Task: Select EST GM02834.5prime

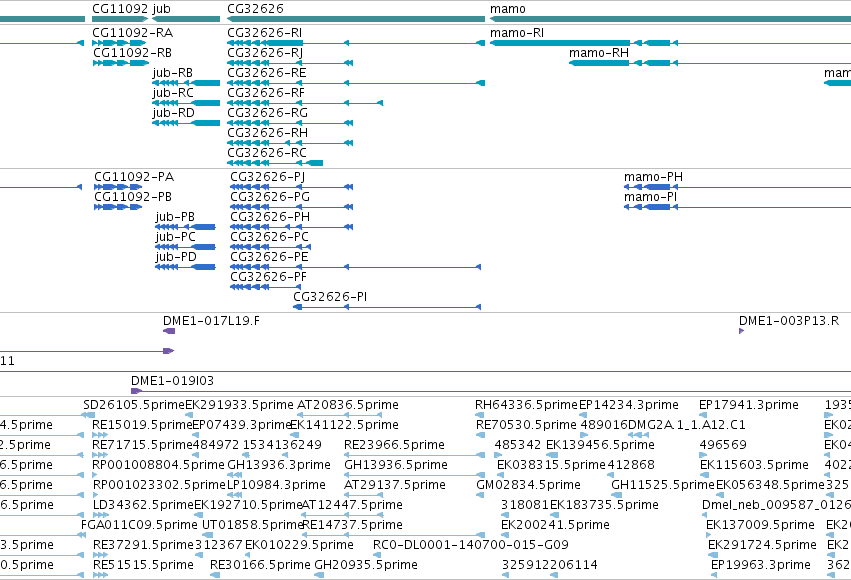Action: (529, 486)
